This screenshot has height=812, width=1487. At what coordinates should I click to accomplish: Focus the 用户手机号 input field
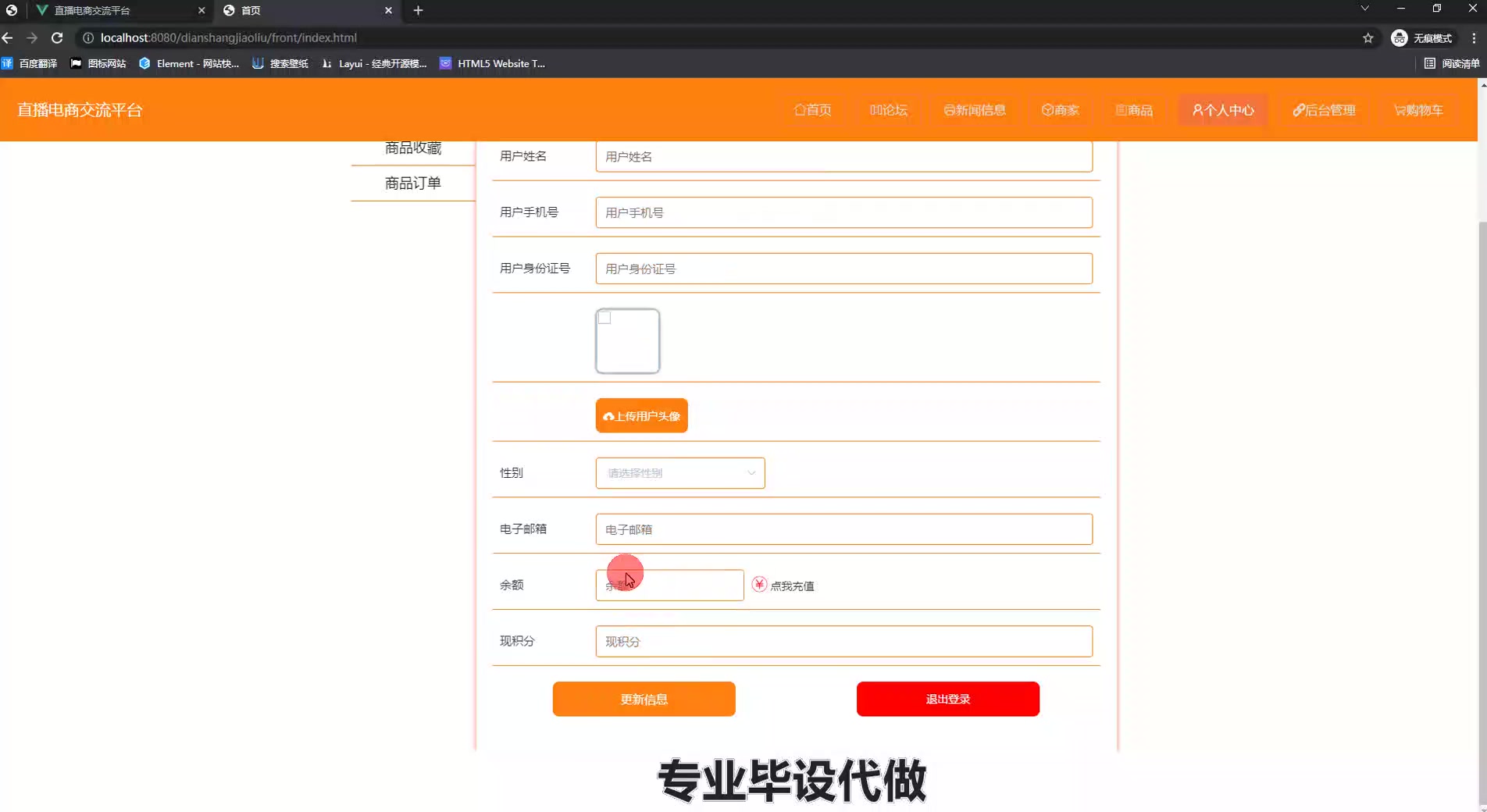coord(843,212)
